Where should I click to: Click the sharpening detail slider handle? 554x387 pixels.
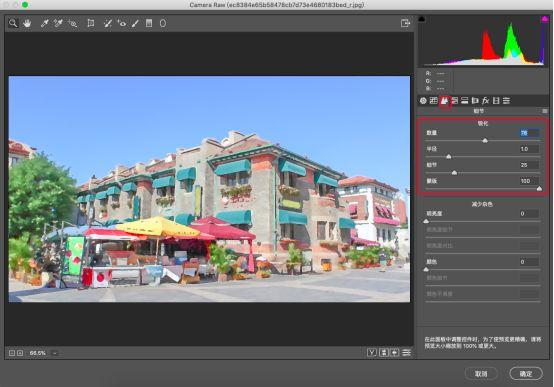[454, 172]
